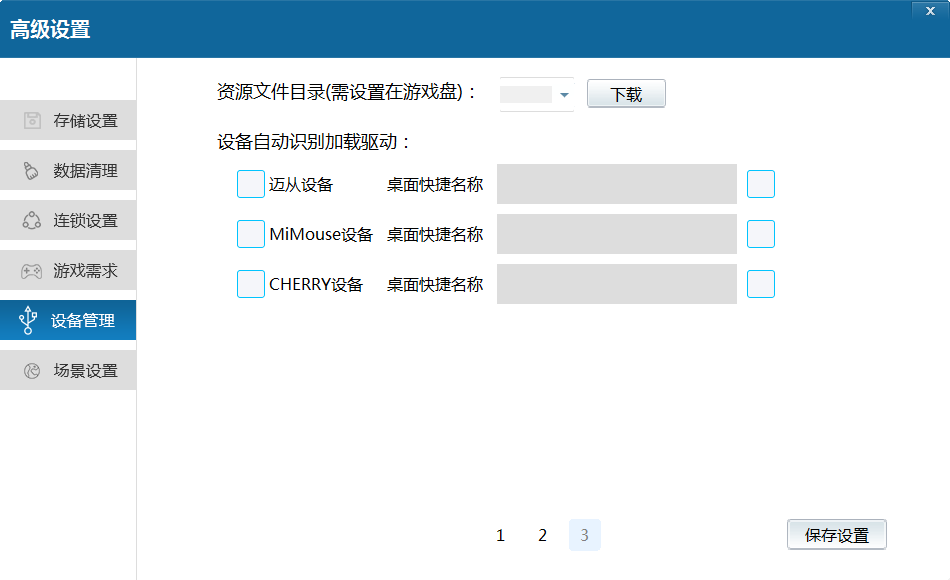Check the MiMouse设备 option

click(x=250, y=234)
